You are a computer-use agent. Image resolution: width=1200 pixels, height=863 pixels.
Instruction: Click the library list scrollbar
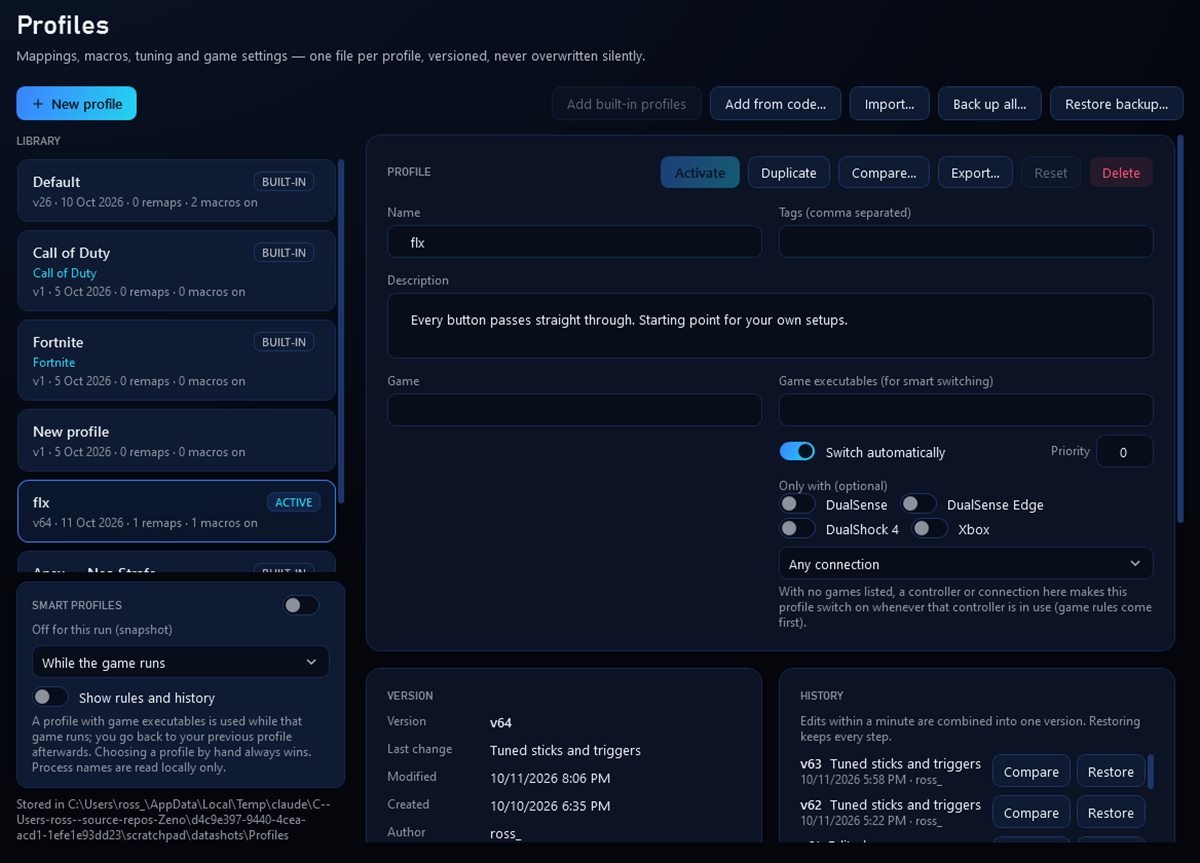tap(341, 330)
